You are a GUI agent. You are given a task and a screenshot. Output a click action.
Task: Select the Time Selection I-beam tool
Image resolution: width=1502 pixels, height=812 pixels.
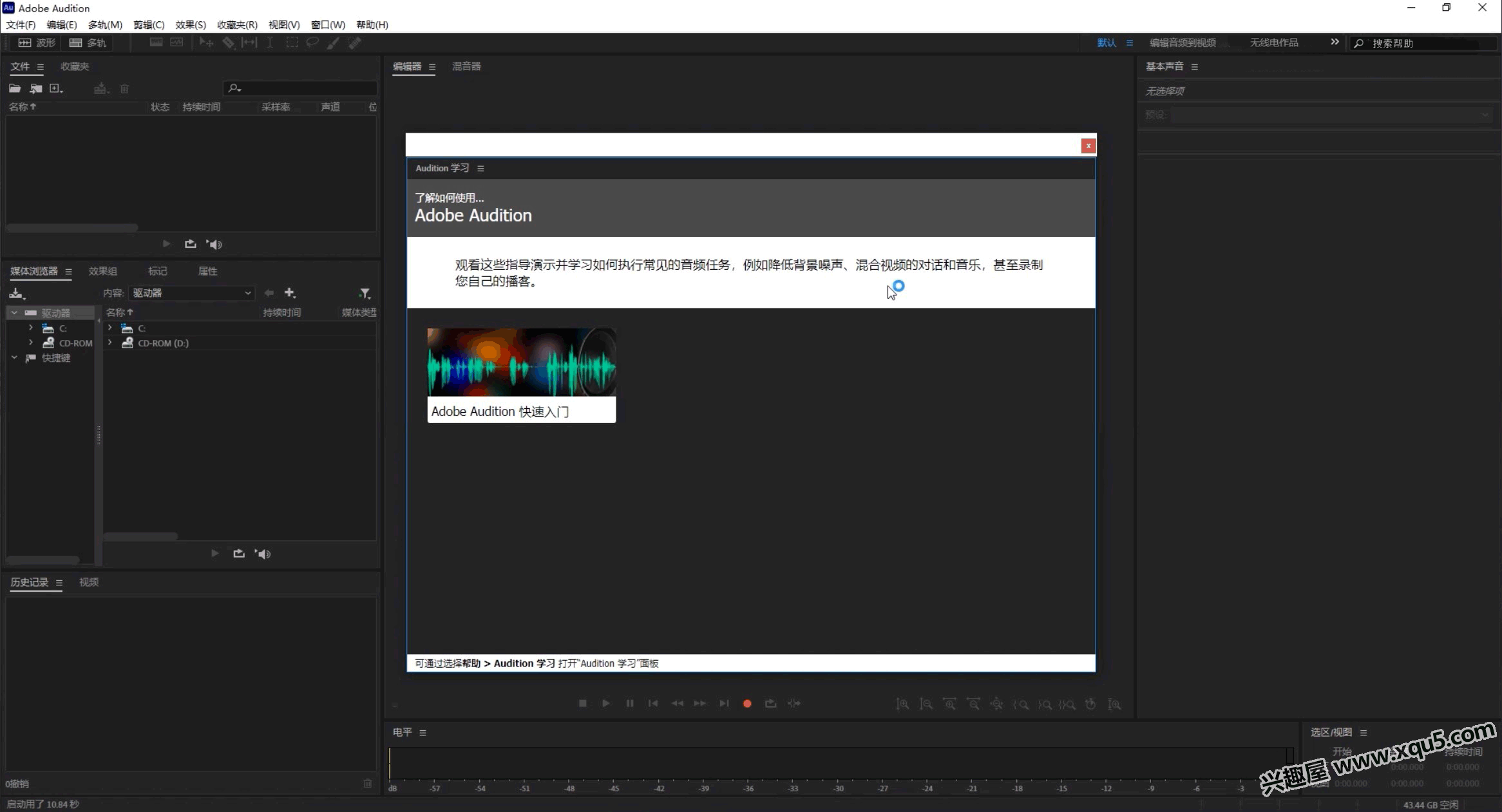click(x=270, y=42)
